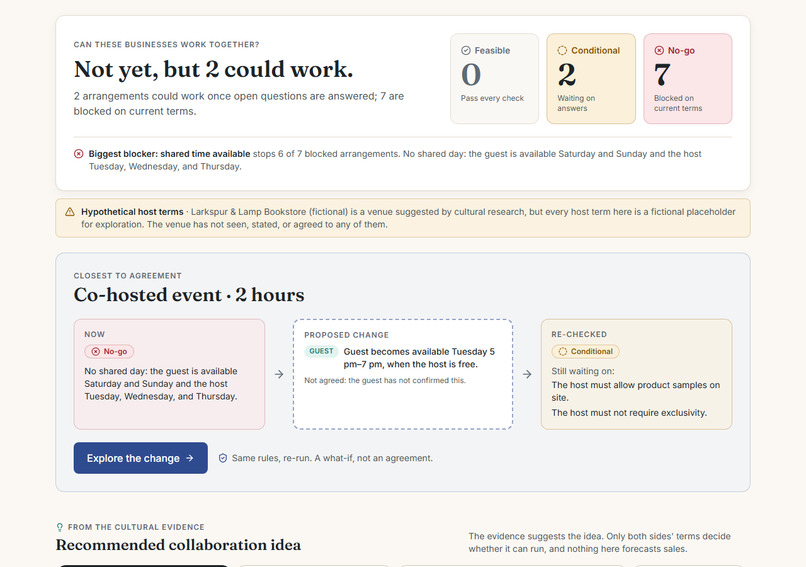Click the warning triangle beside Hypothetical host terms
Screen dimensions: 806x567
click(x=70, y=212)
